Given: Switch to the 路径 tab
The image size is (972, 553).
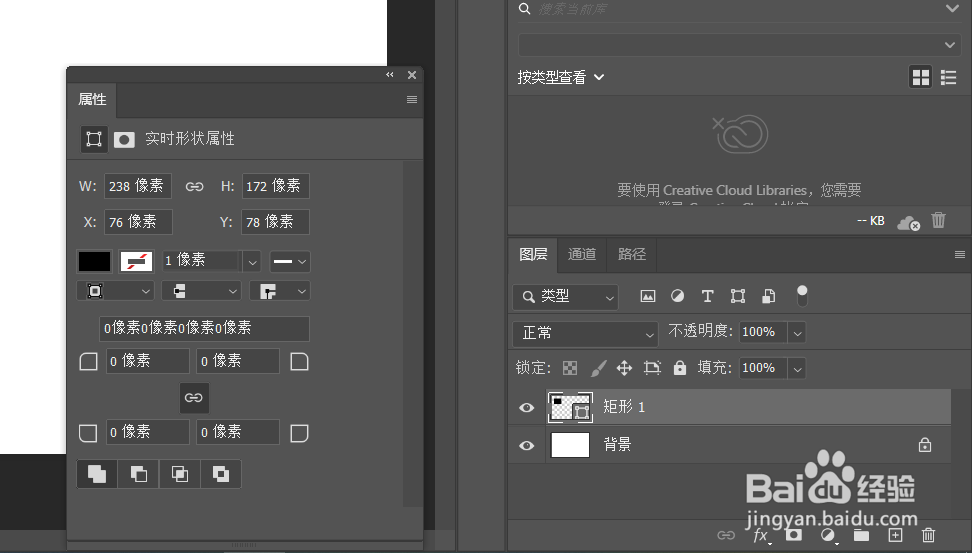Looking at the screenshot, I should (632, 254).
